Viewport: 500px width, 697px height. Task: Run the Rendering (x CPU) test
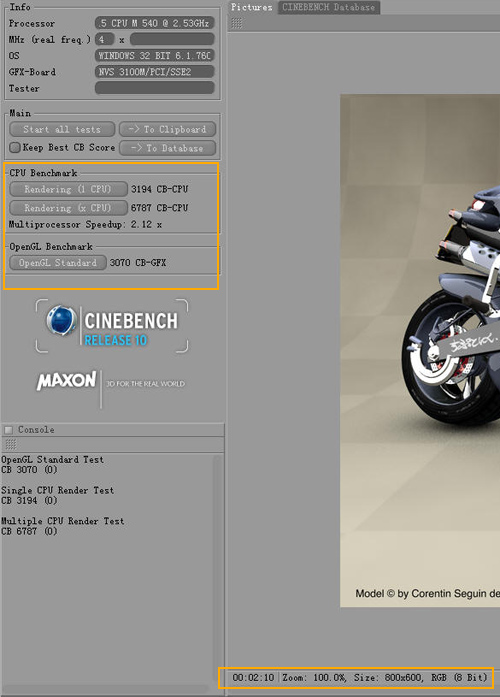[x=68, y=208]
